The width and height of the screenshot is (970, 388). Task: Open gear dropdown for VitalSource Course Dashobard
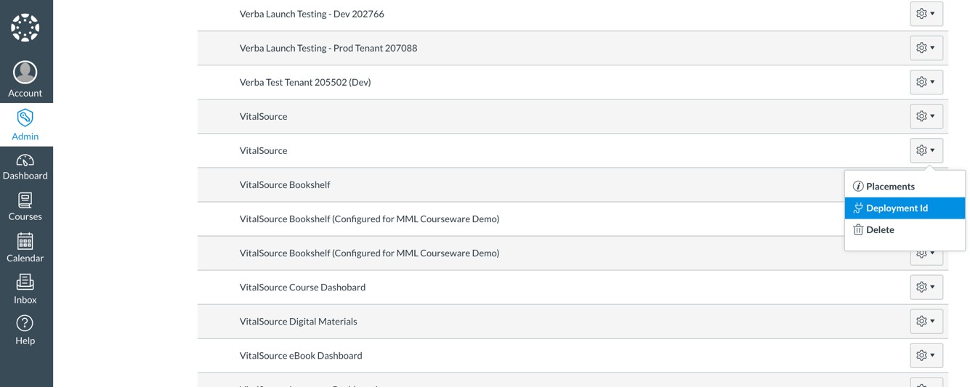coord(926,287)
